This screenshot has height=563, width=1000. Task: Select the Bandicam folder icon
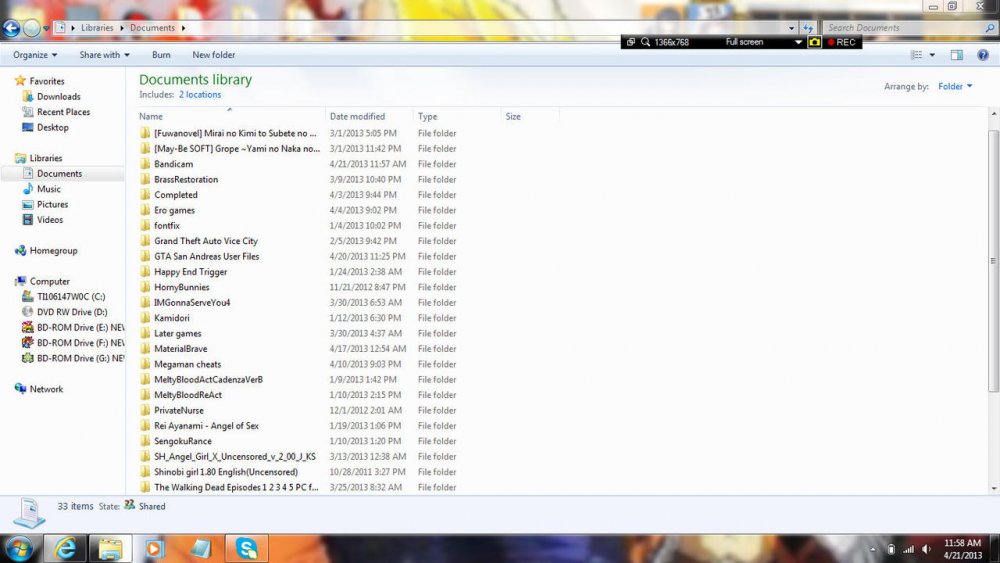pos(145,164)
